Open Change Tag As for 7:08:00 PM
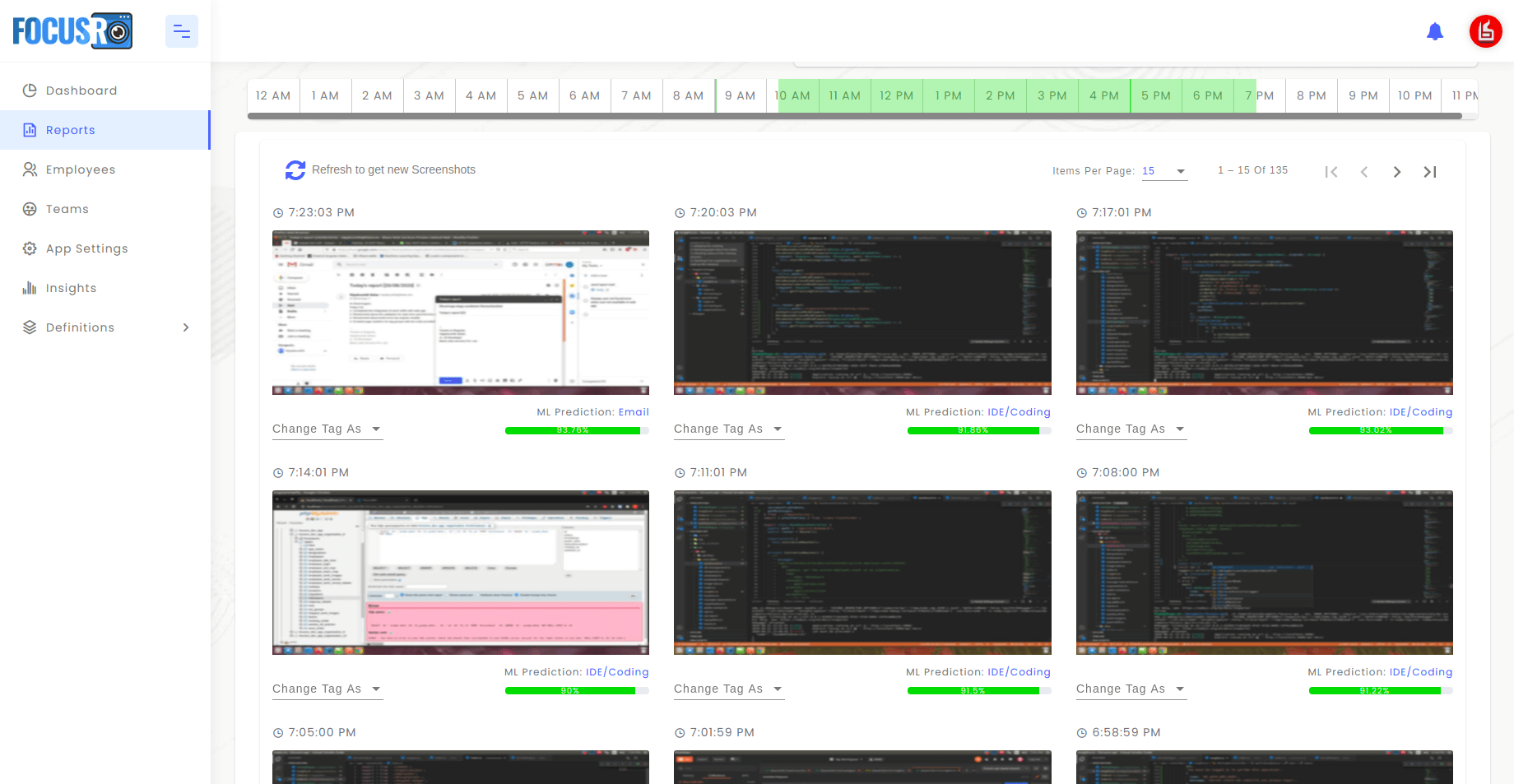Viewport: 1514px width, 784px height. tap(1131, 689)
